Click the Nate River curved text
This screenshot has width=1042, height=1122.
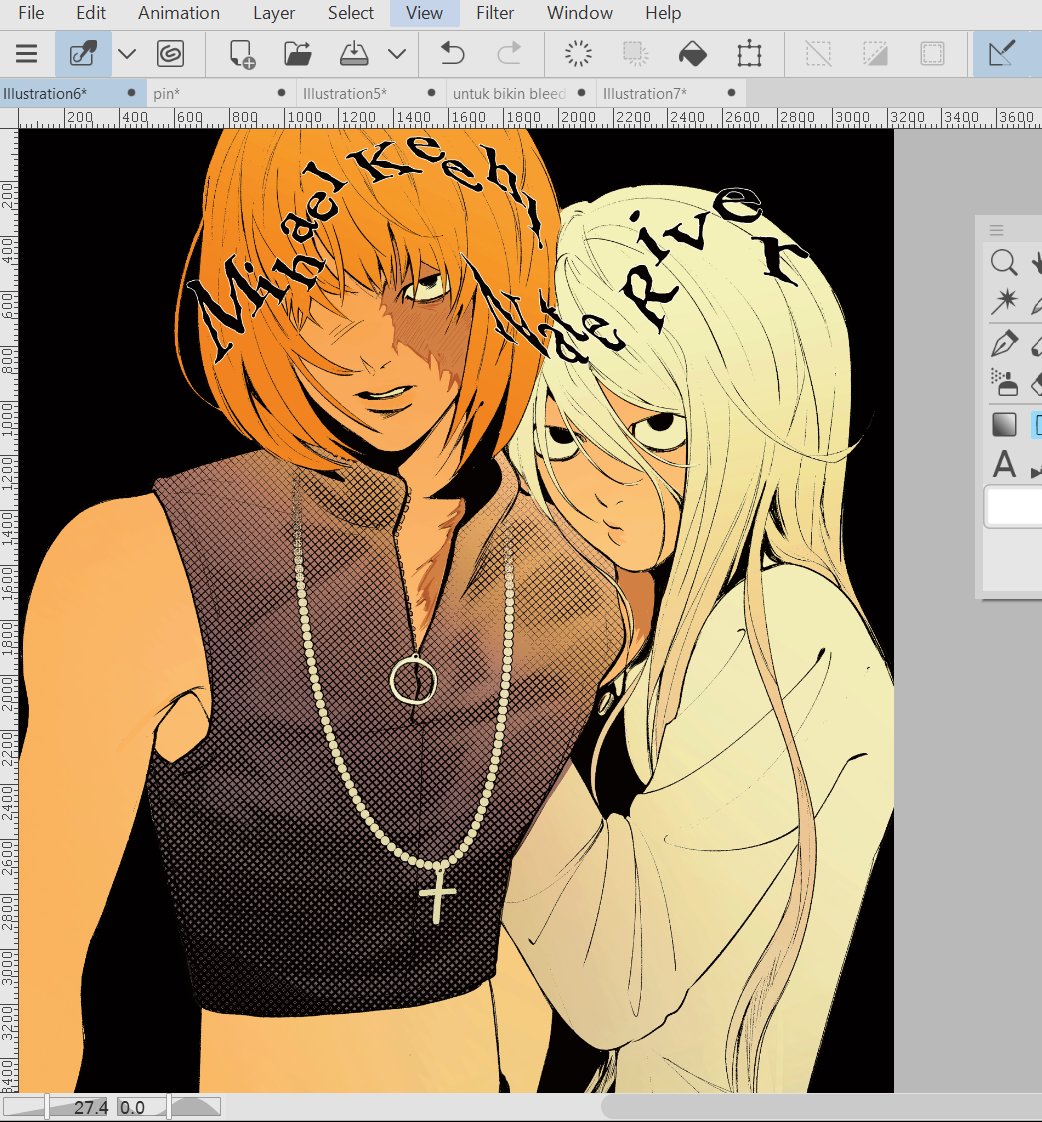(637, 275)
